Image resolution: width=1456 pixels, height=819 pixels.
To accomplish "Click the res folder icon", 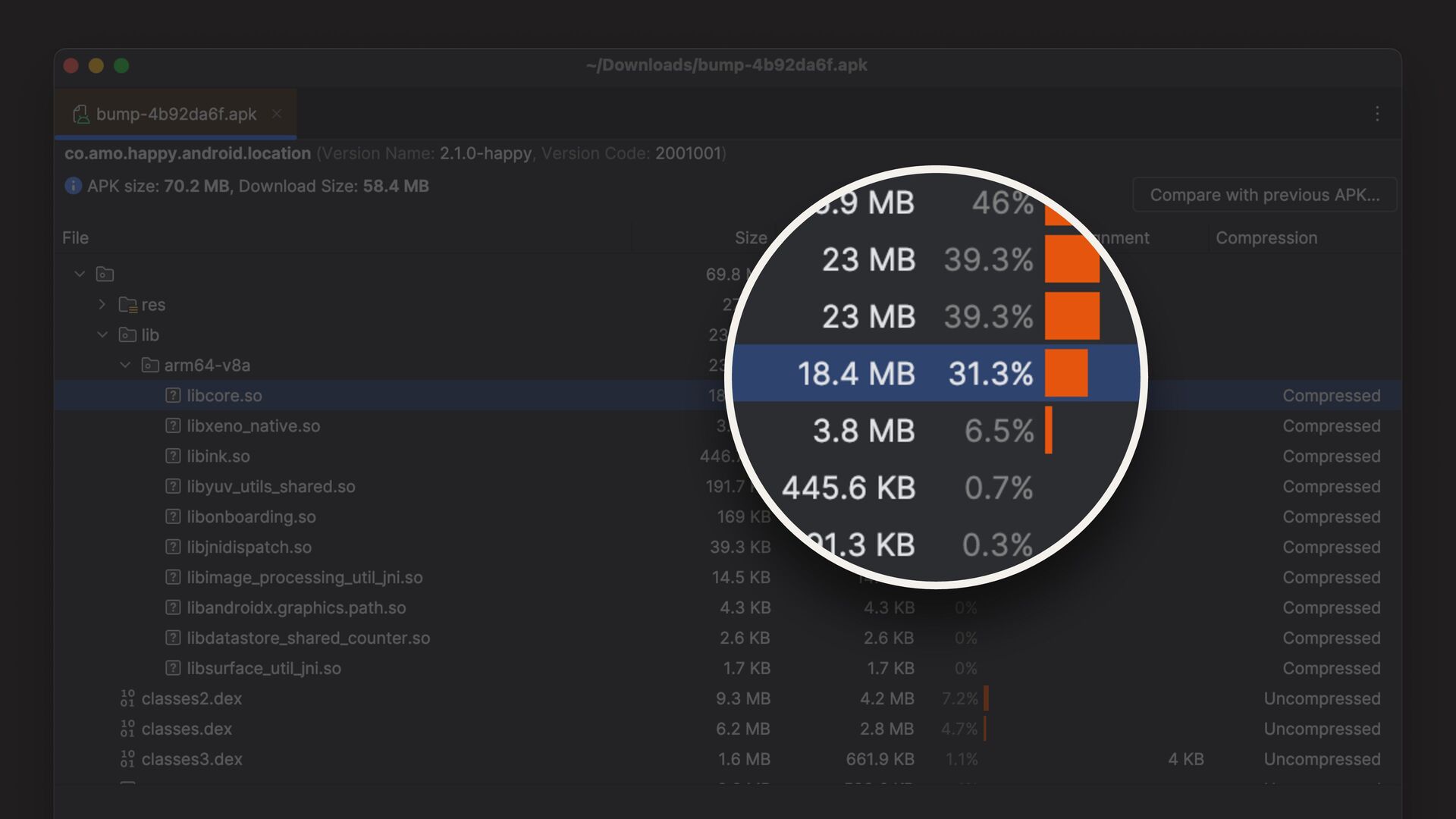I will point(127,305).
